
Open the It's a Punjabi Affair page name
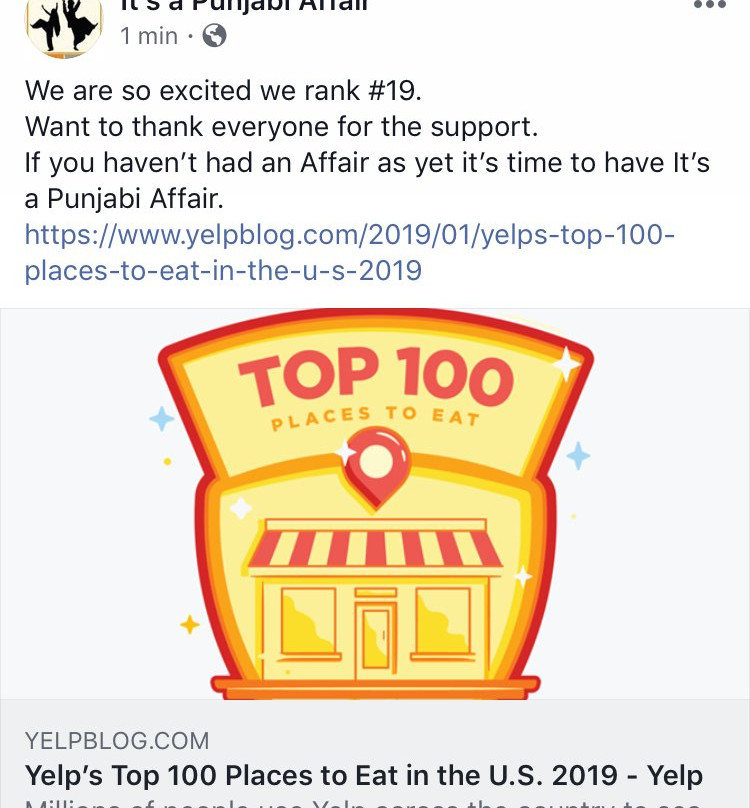coord(244,6)
